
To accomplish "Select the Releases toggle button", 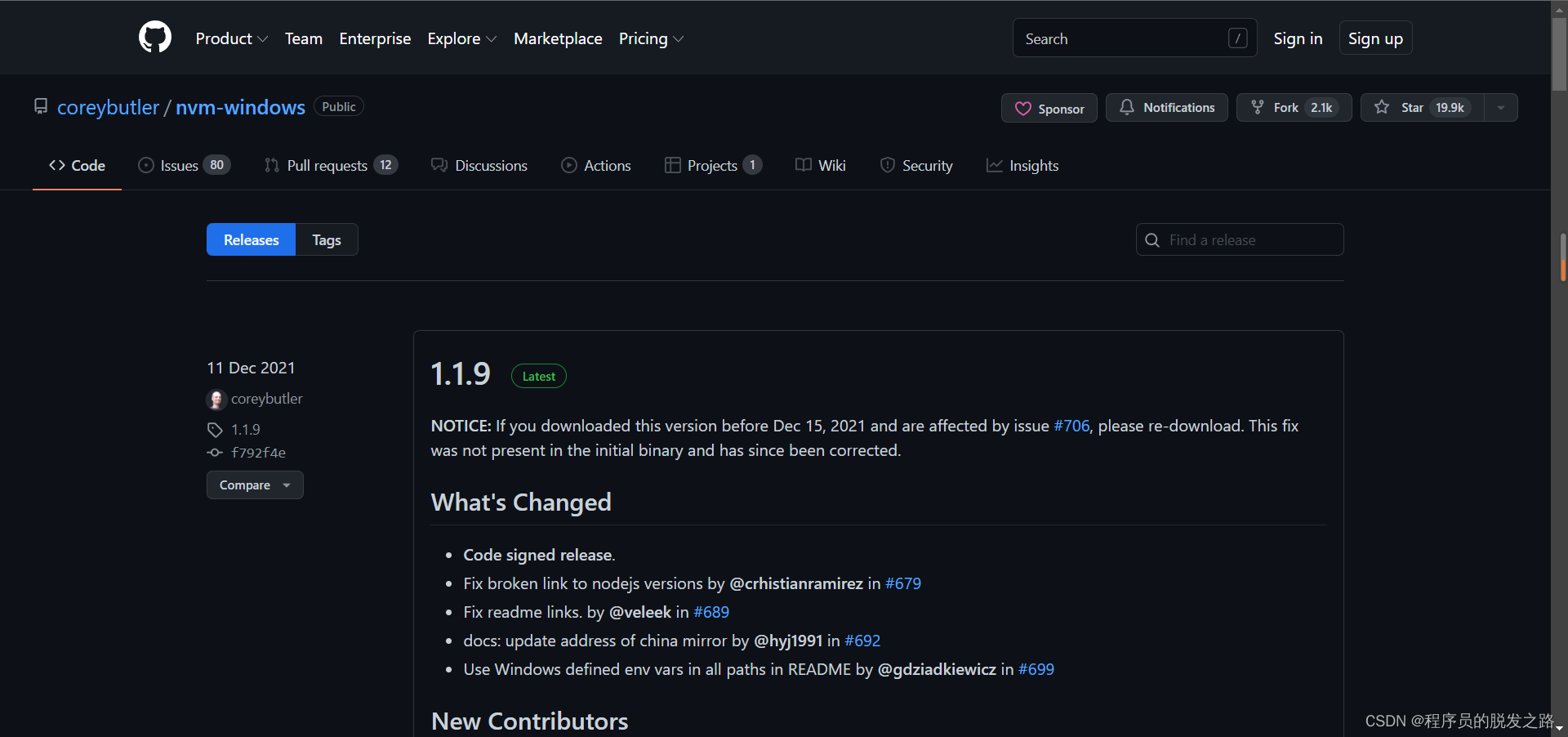I will 251,240.
